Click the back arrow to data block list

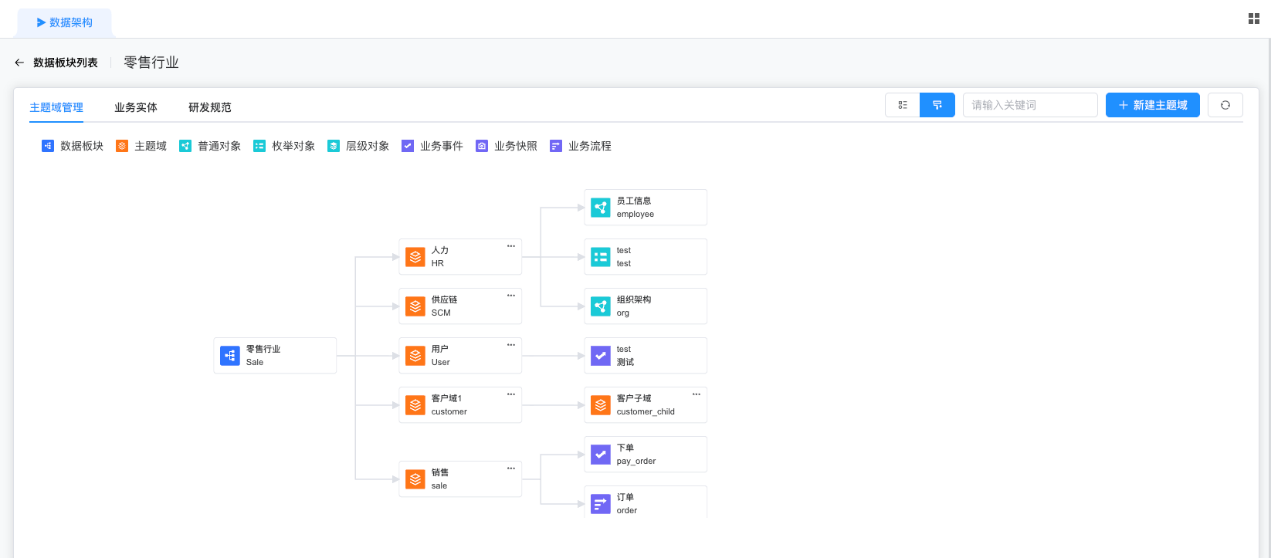click(19, 63)
